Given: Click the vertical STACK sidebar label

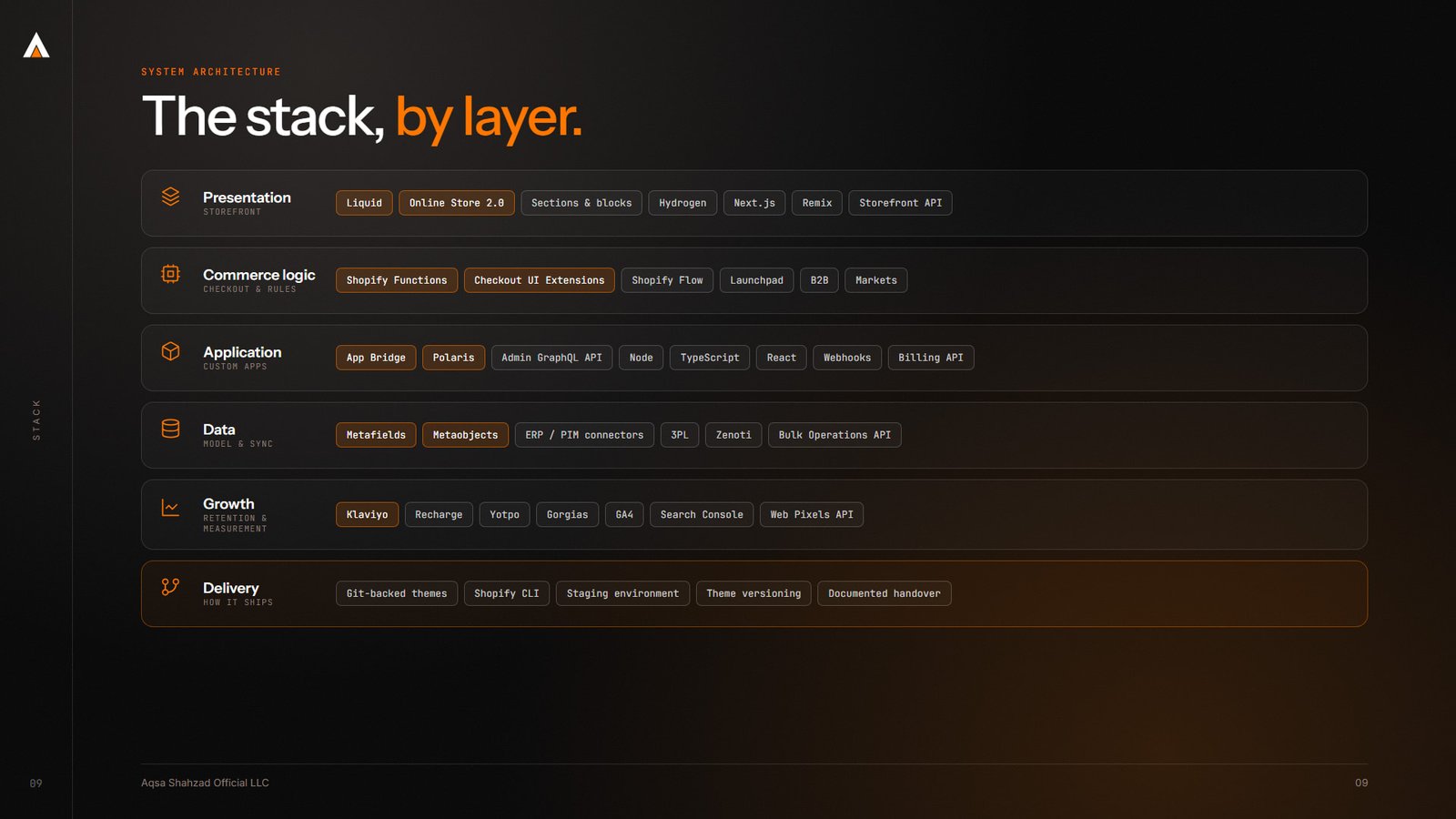Looking at the screenshot, I should tap(36, 420).
